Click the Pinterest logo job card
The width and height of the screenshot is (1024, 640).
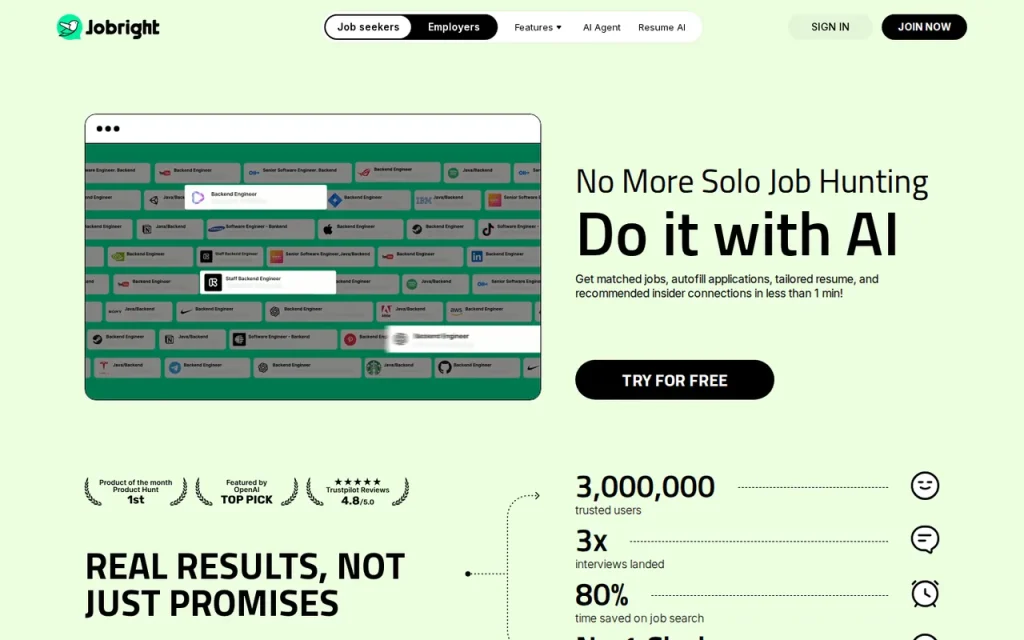363,339
